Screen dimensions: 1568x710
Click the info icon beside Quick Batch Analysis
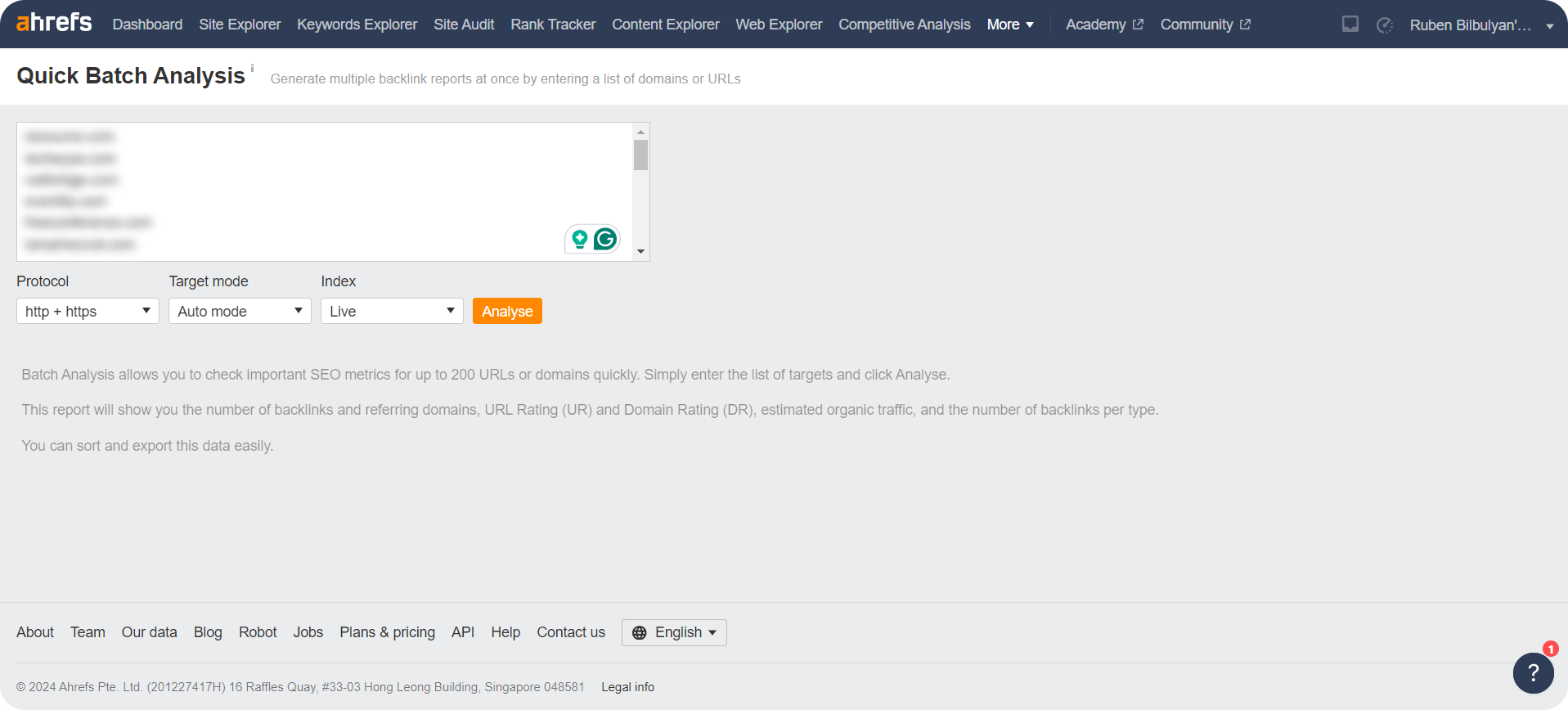pos(252,68)
